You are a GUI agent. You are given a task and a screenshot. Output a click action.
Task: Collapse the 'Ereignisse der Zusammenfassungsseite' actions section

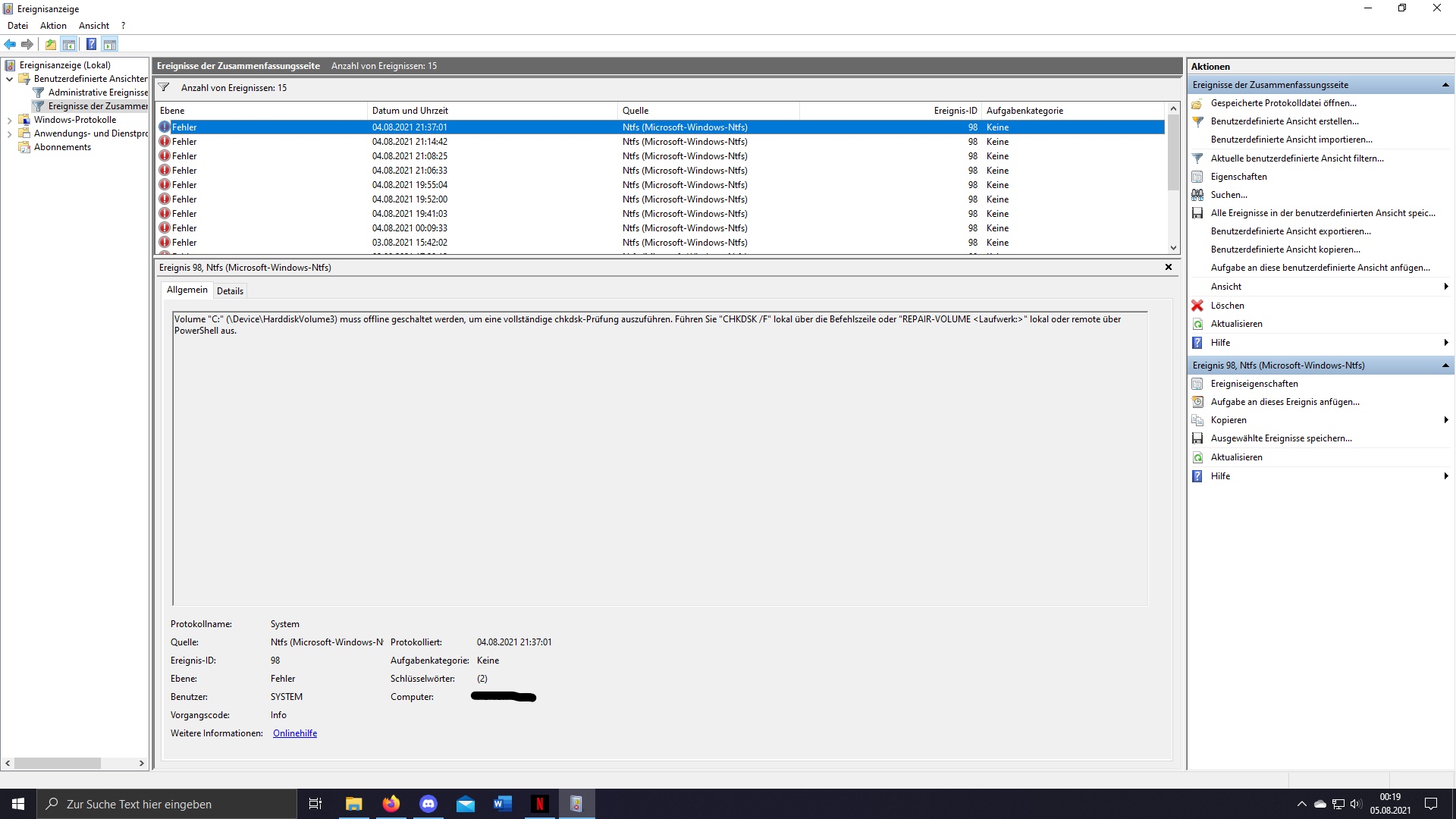(1447, 84)
